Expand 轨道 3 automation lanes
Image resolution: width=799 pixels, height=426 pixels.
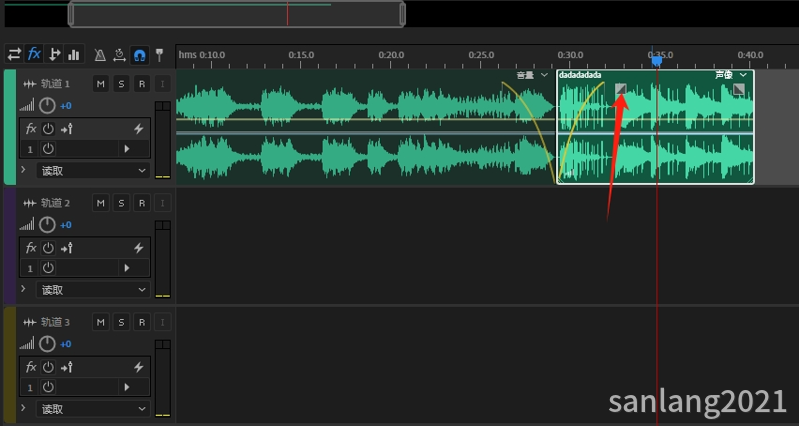tap(23, 407)
